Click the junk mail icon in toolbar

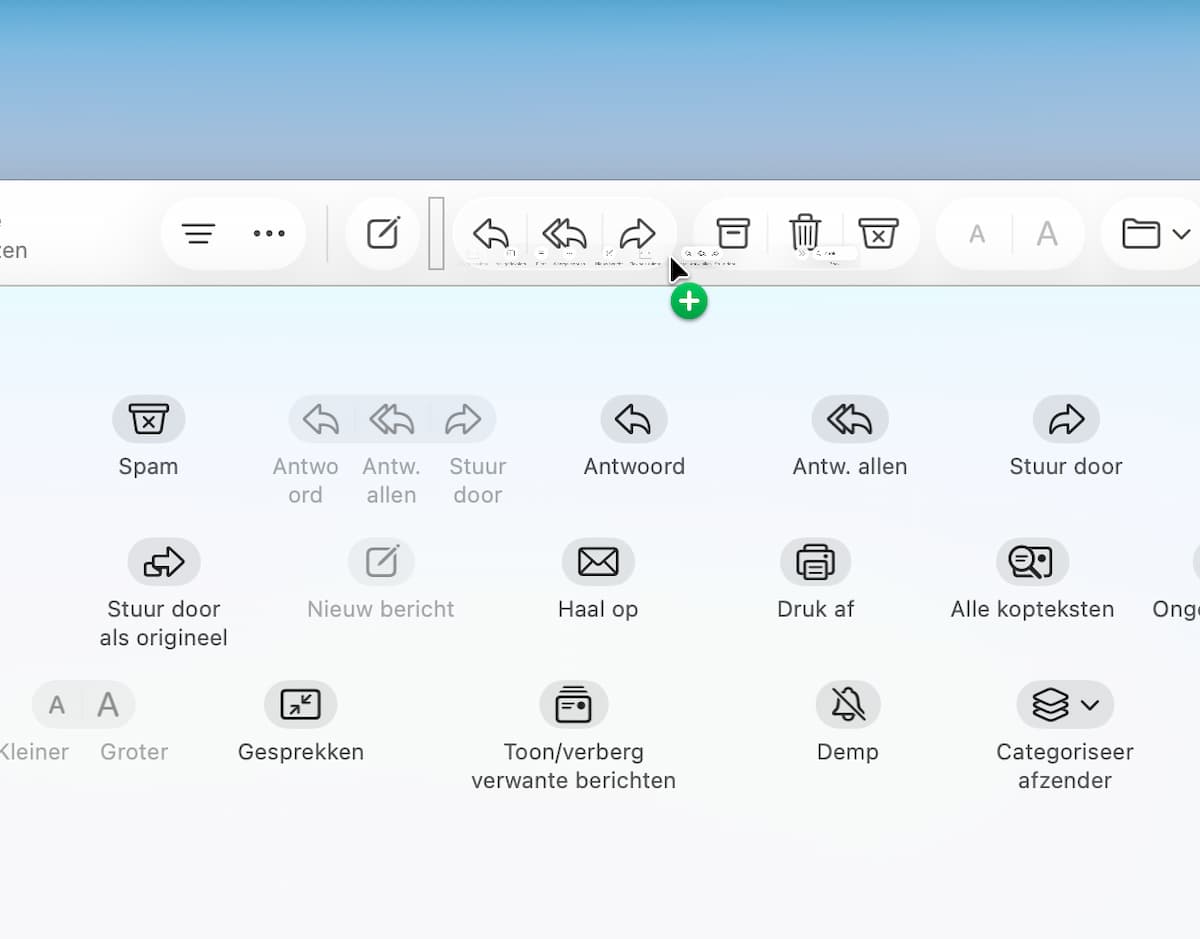point(878,234)
